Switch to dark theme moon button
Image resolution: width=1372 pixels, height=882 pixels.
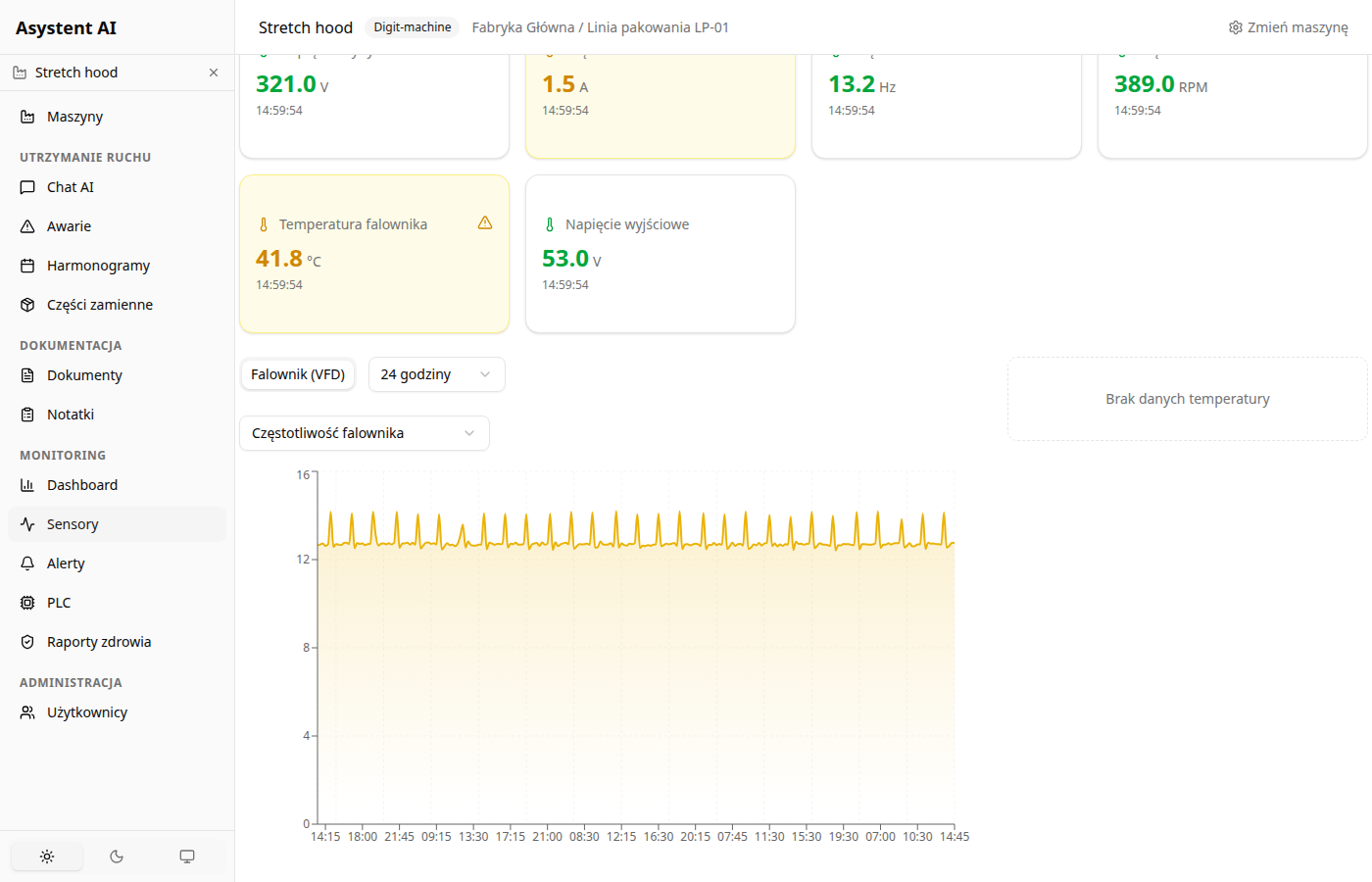tap(117, 857)
